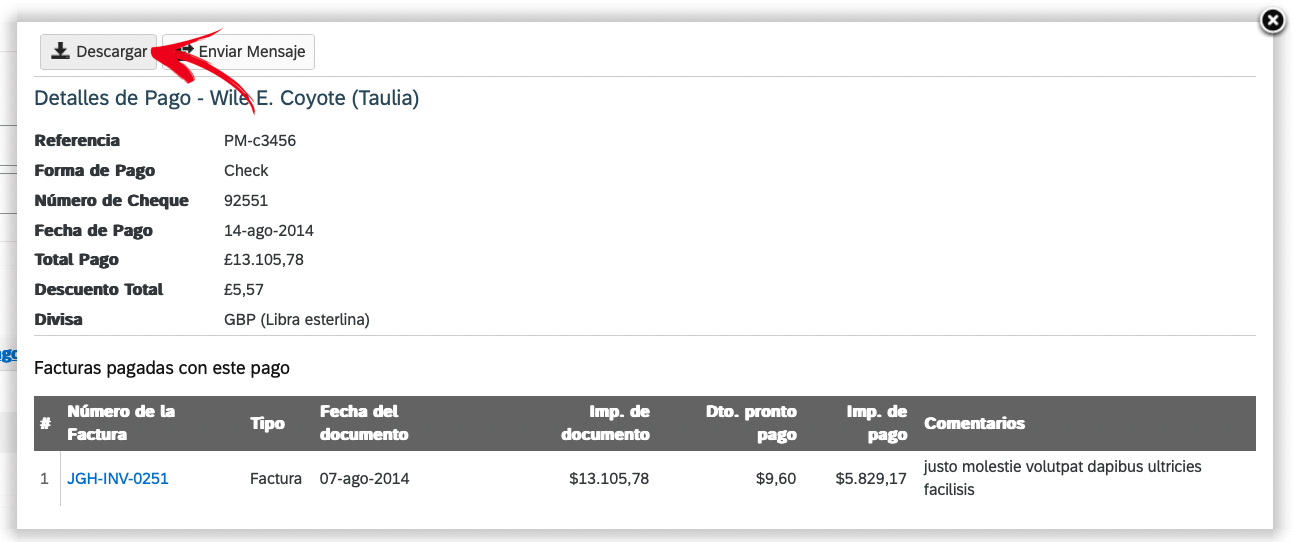The image size is (1293, 542).
Task: Open invoice JGH-INV-0251 link
Action: coord(118,479)
